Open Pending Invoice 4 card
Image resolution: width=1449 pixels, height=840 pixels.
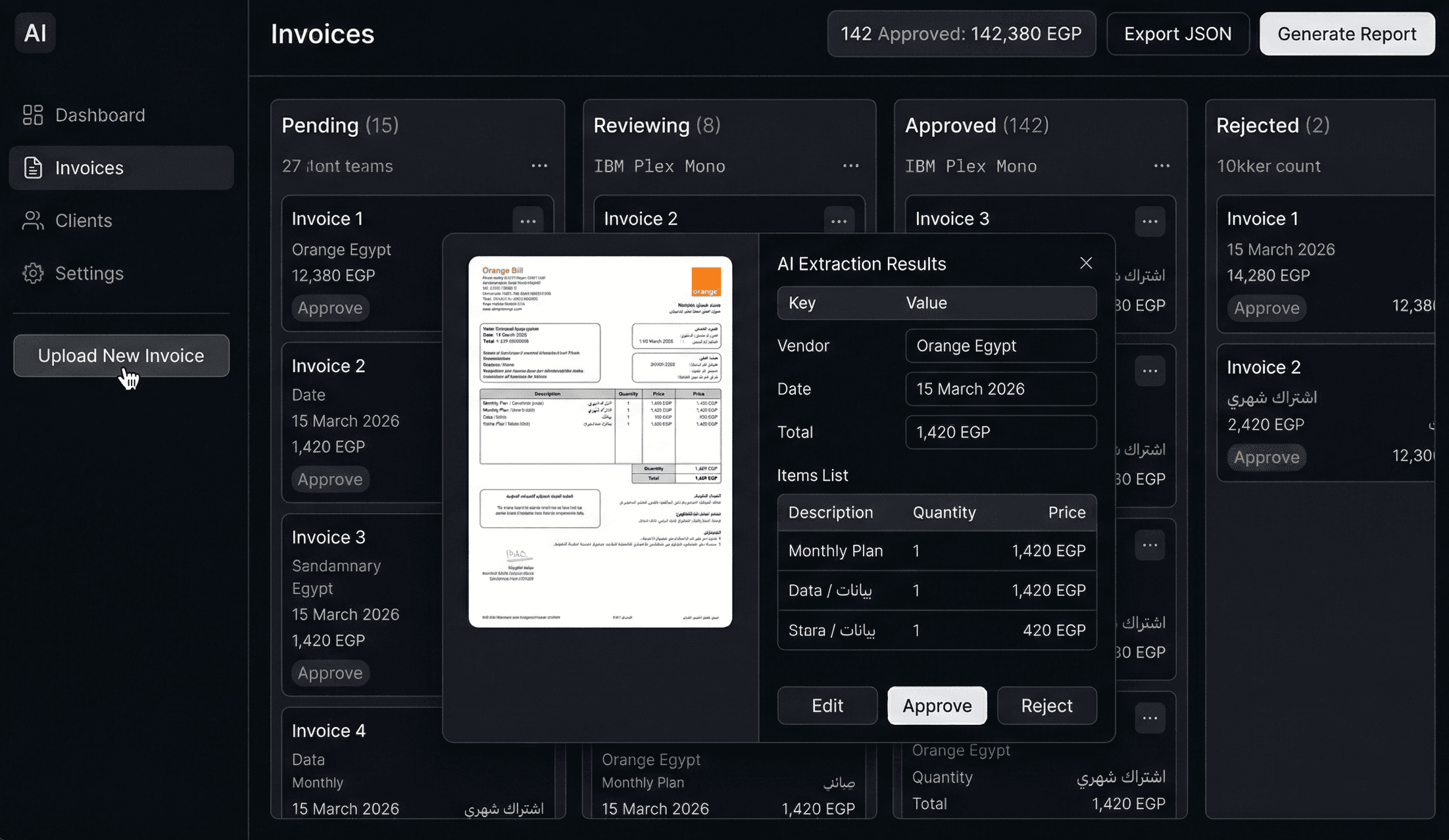coord(362,763)
